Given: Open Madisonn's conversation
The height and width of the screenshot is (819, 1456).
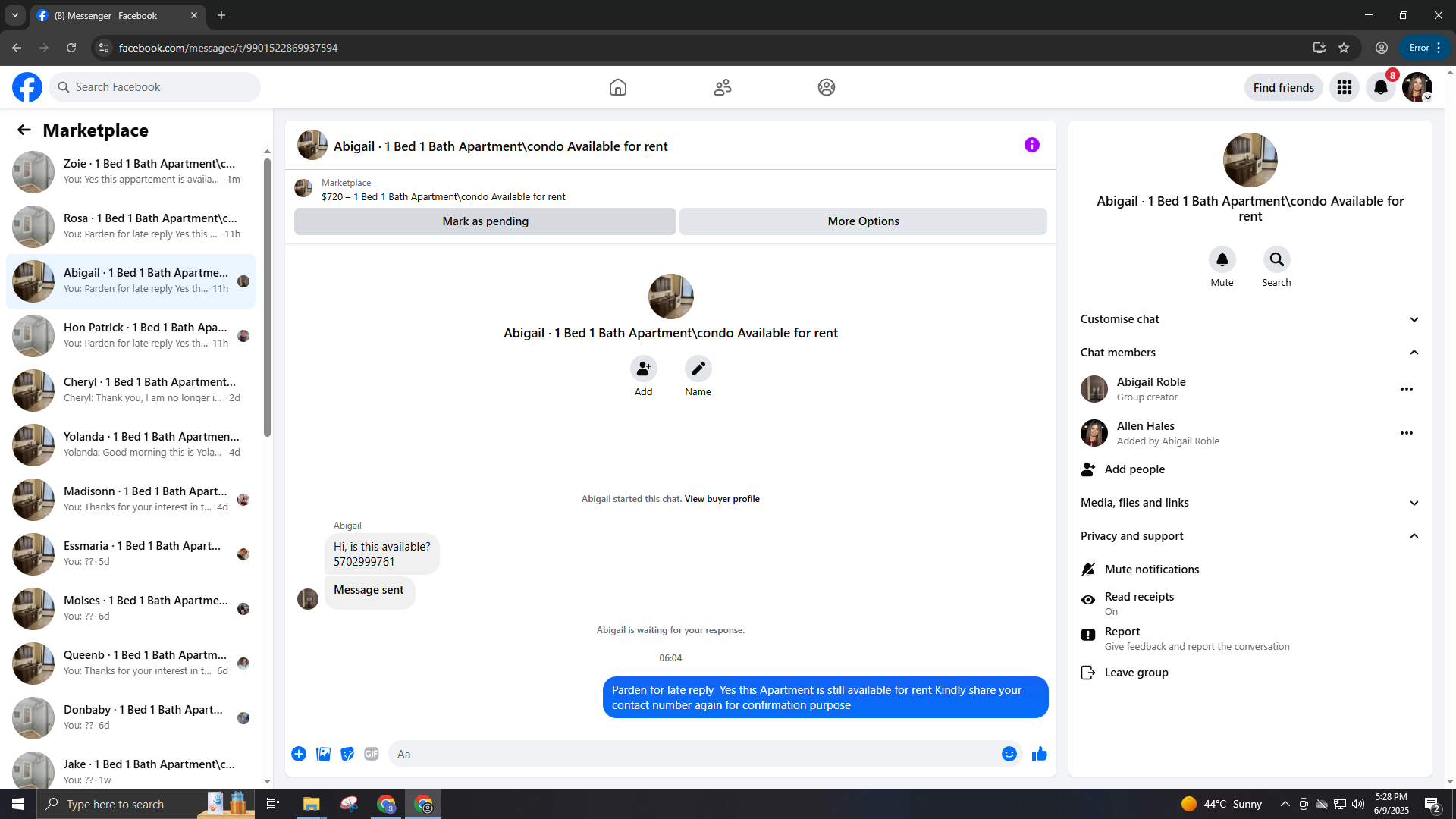Looking at the screenshot, I should (x=131, y=500).
